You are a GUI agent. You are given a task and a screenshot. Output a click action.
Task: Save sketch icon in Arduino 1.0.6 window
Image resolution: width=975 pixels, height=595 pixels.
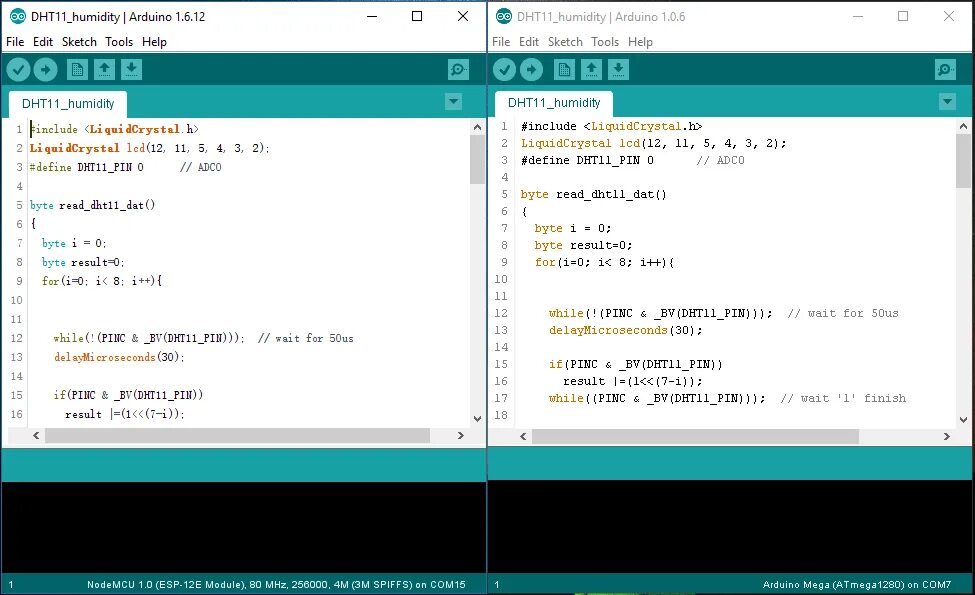coord(618,70)
